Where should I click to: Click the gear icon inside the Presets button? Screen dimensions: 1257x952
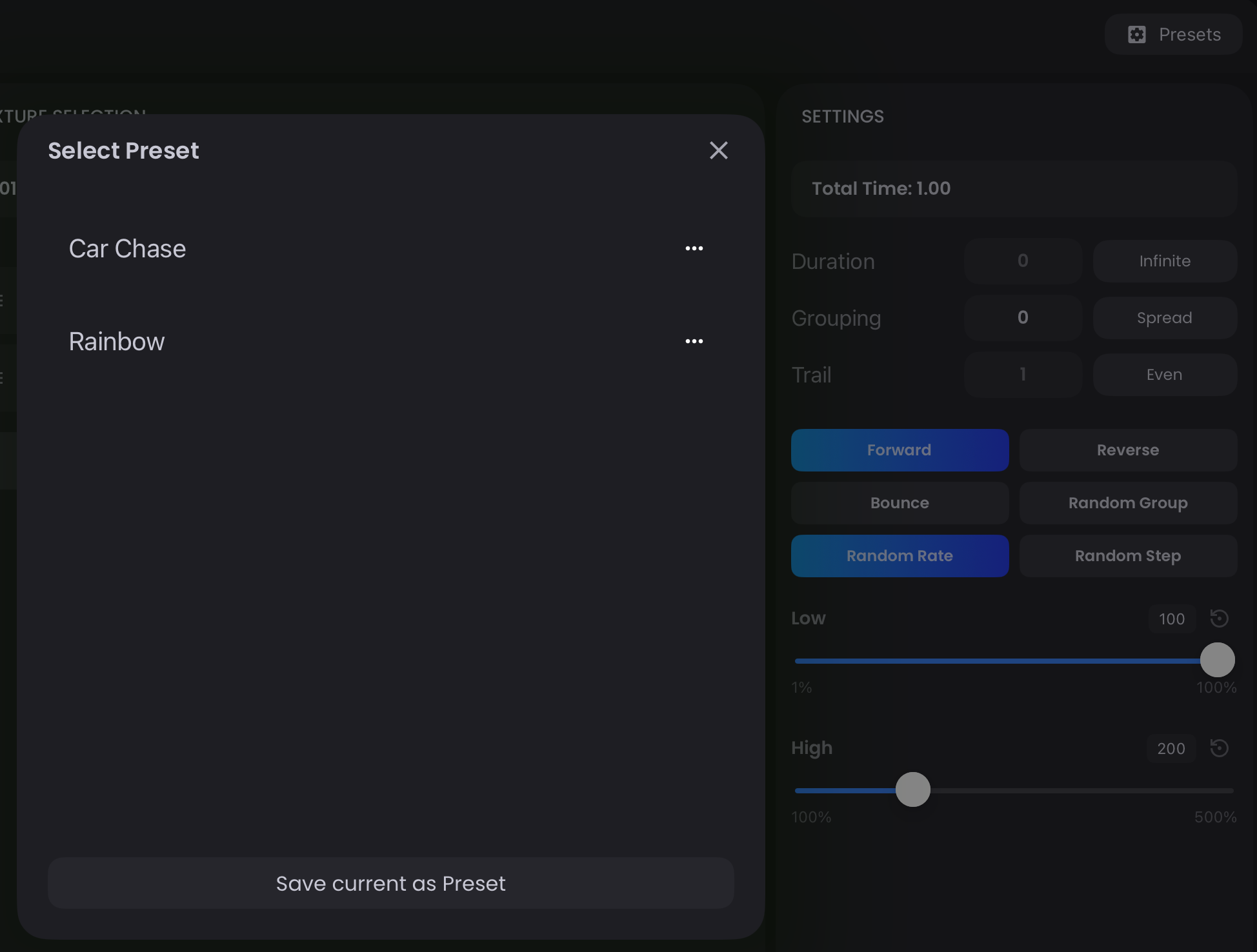tap(1138, 34)
